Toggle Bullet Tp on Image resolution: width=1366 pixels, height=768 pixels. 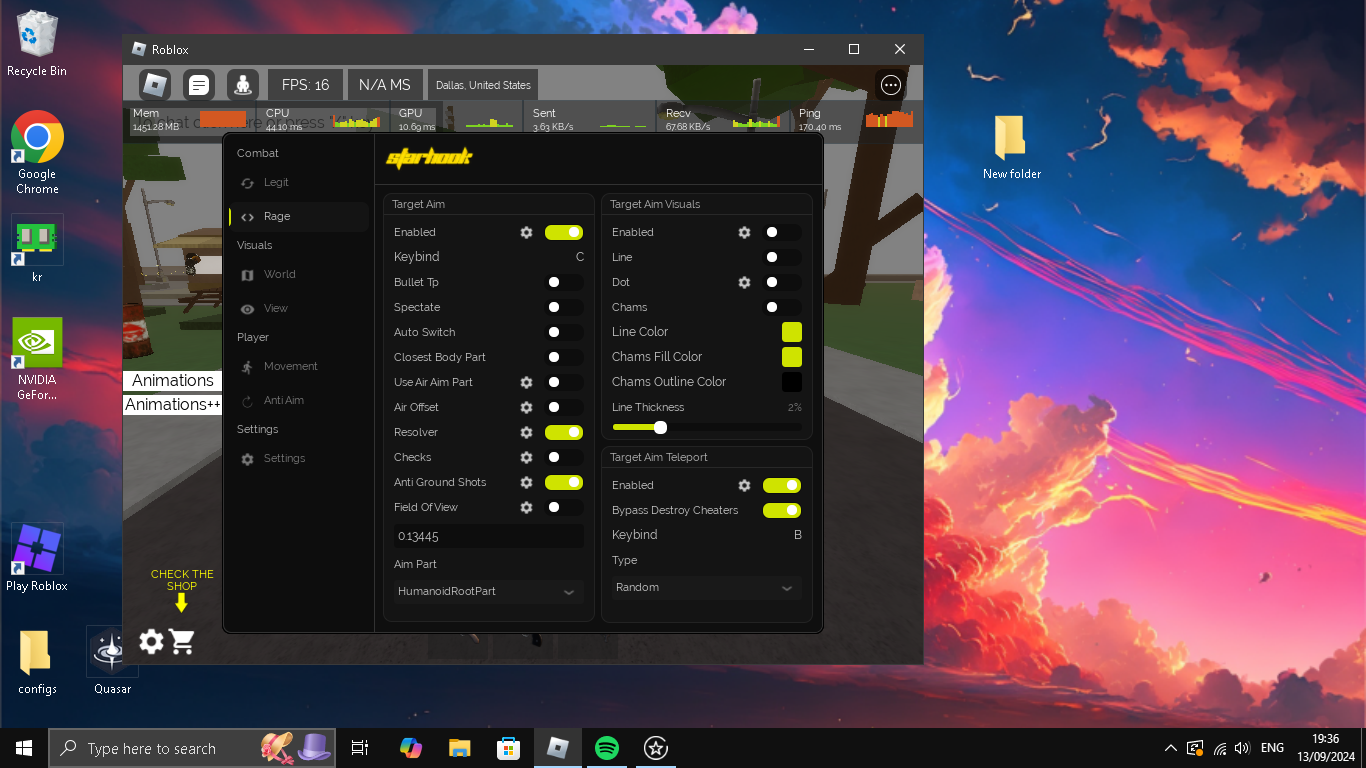pyautogui.click(x=564, y=282)
